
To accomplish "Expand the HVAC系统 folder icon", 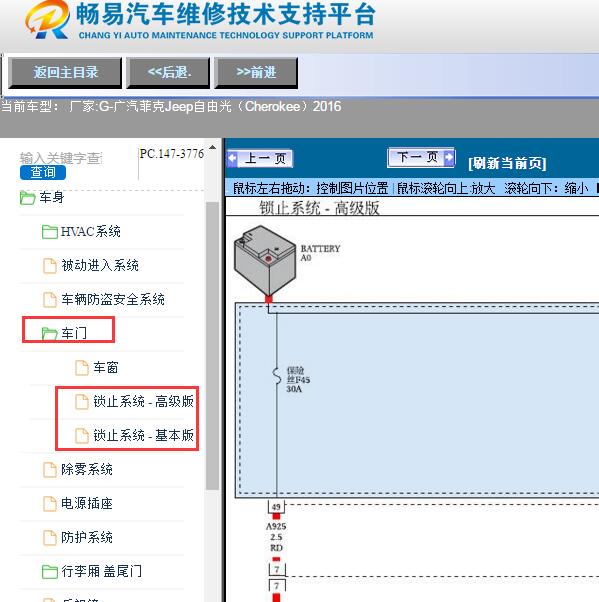I will coord(50,232).
